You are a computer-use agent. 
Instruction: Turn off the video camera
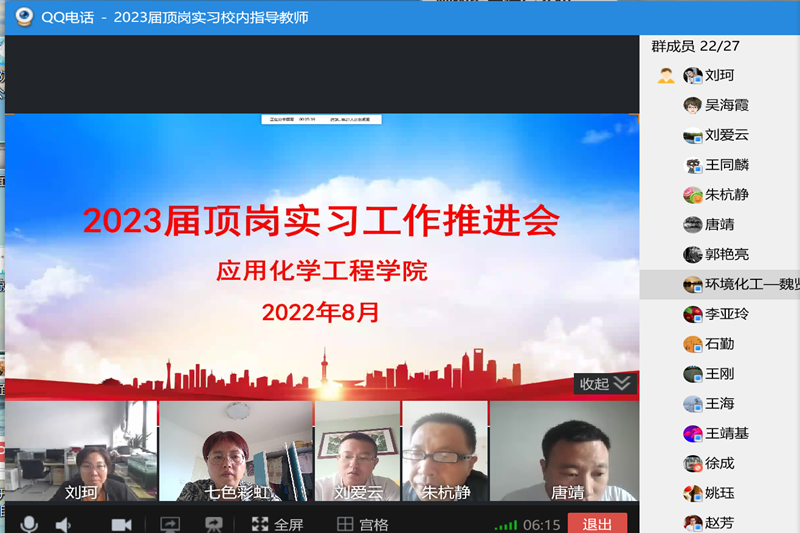[x=121, y=524]
